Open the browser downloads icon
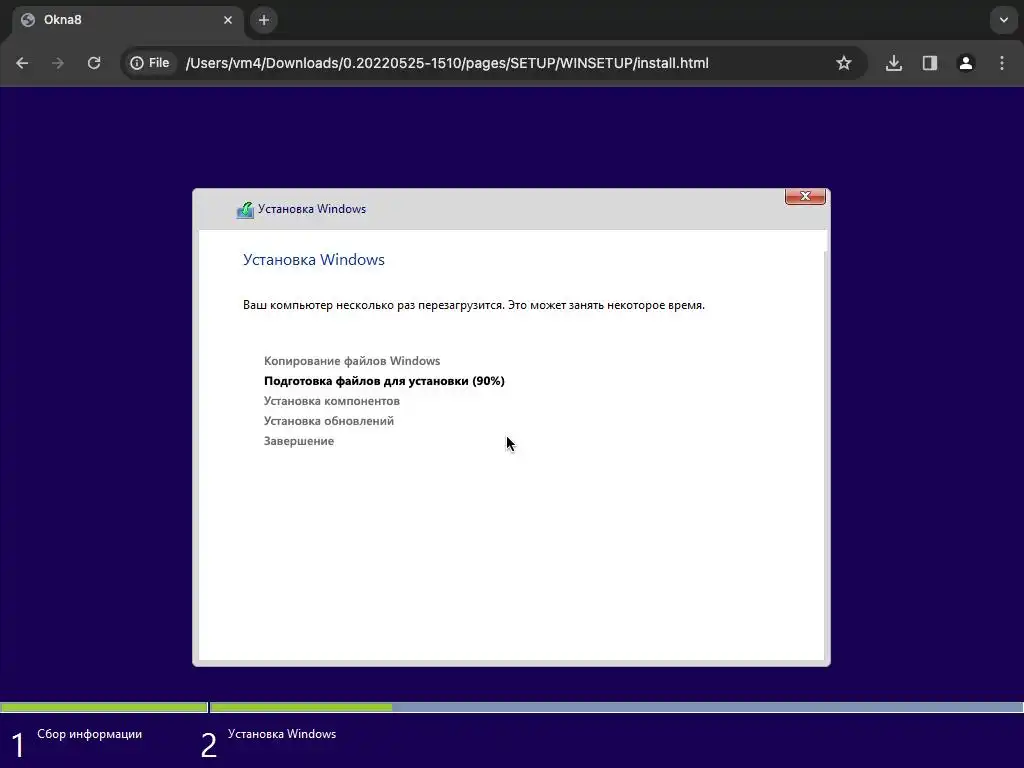 click(894, 63)
